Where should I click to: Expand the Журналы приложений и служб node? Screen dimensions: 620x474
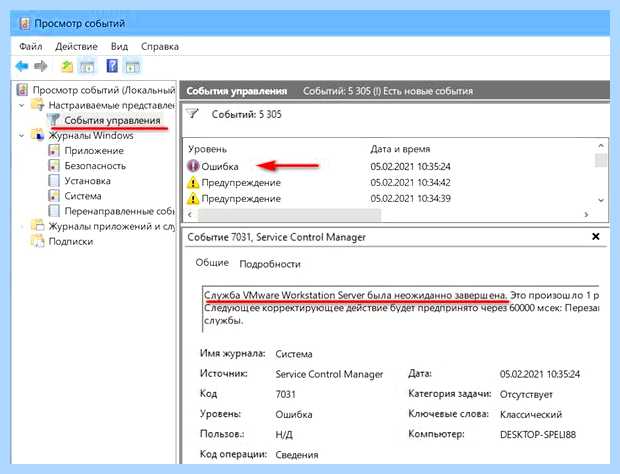(x=22, y=226)
